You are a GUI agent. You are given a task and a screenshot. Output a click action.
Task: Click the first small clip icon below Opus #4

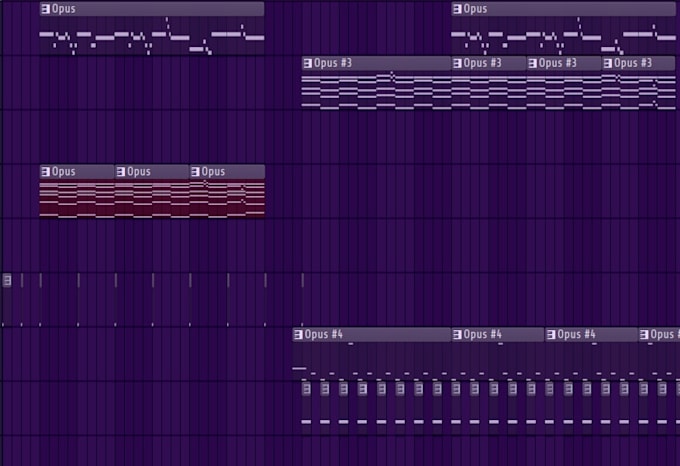tap(306, 389)
